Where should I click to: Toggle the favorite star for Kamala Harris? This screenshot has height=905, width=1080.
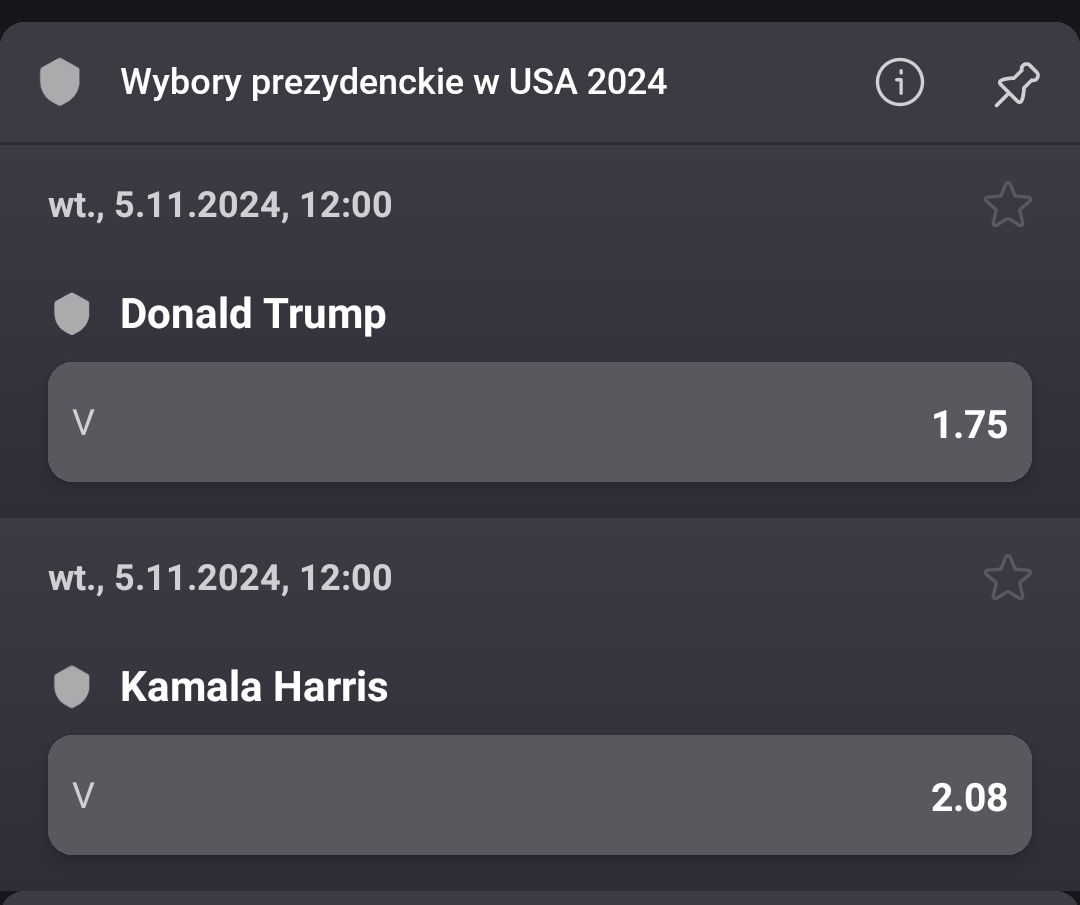1007,579
